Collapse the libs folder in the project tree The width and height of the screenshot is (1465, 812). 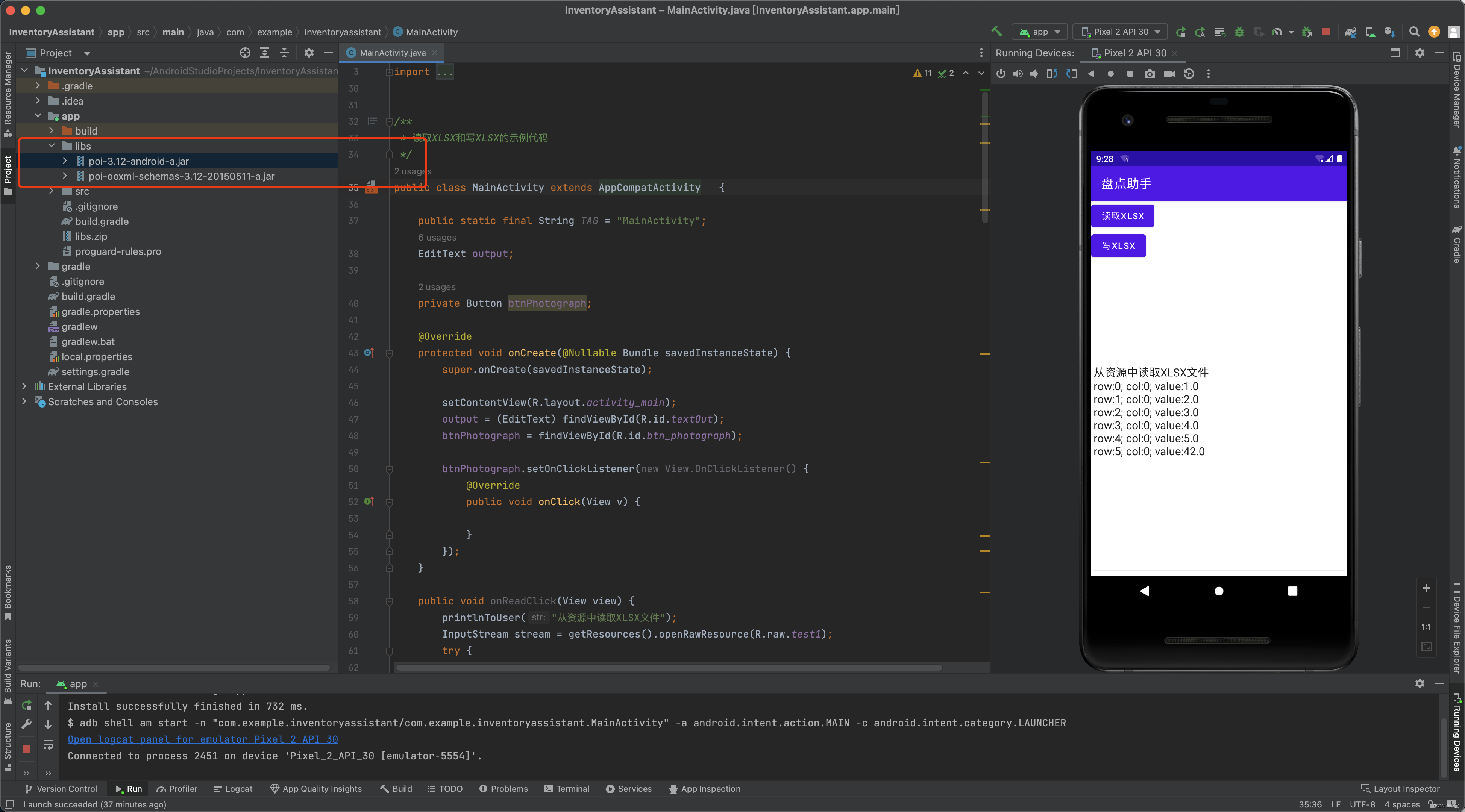click(x=52, y=146)
